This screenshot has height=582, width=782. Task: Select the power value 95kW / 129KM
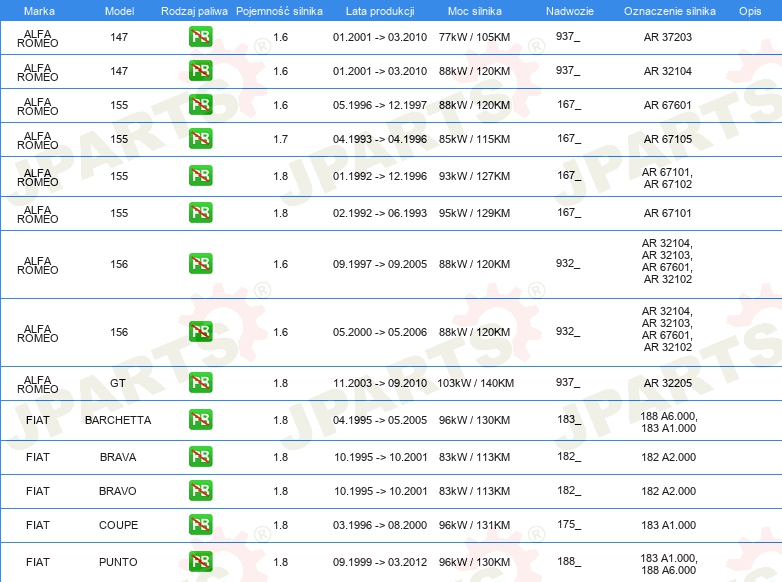pyautogui.click(x=474, y=213)
